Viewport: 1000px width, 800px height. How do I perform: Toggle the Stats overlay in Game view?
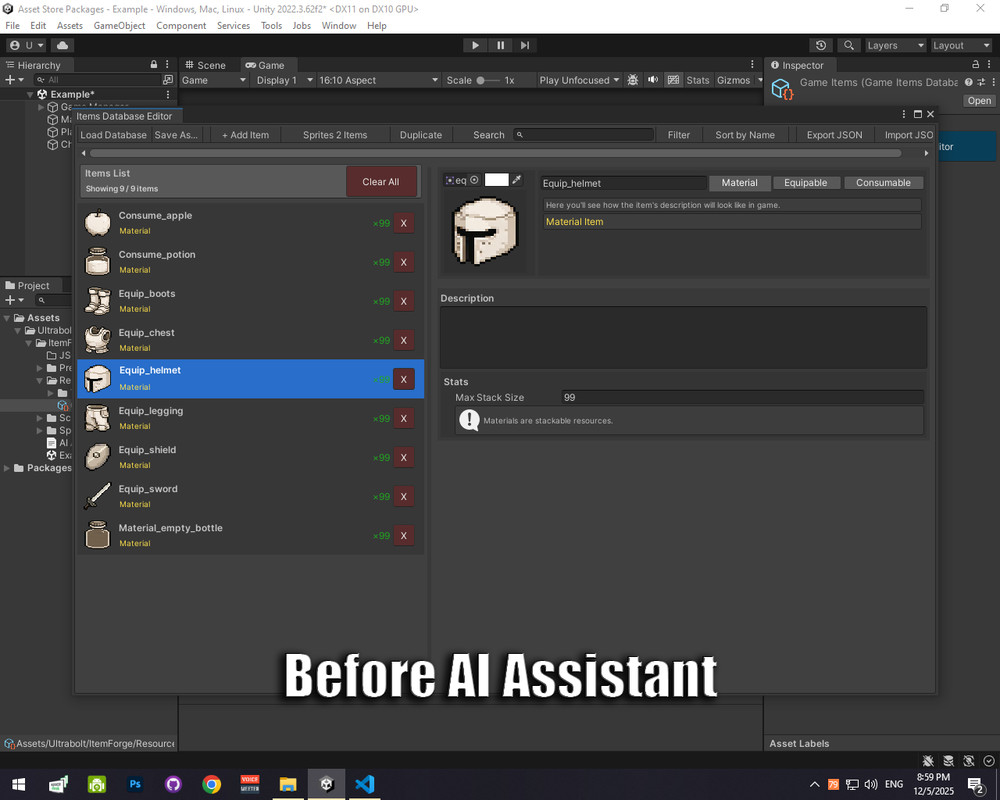(x=698, y=79)
